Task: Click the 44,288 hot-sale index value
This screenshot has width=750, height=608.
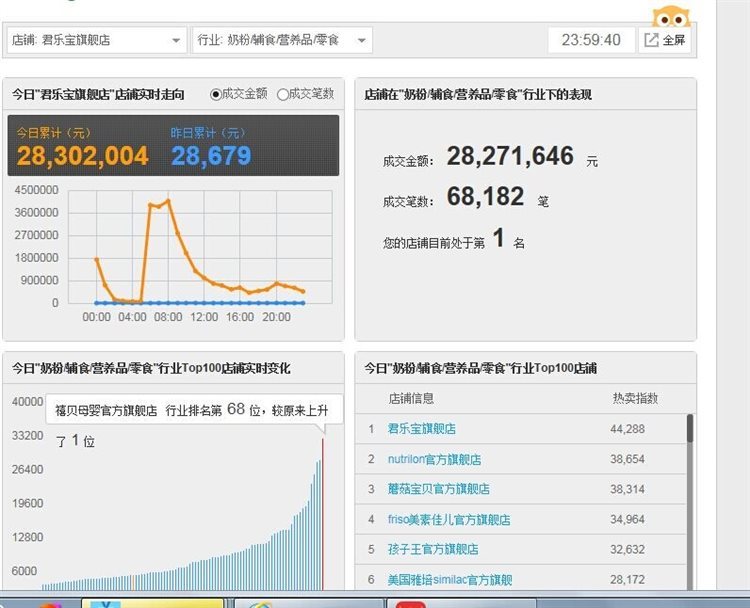Action: tap(627, 429)
